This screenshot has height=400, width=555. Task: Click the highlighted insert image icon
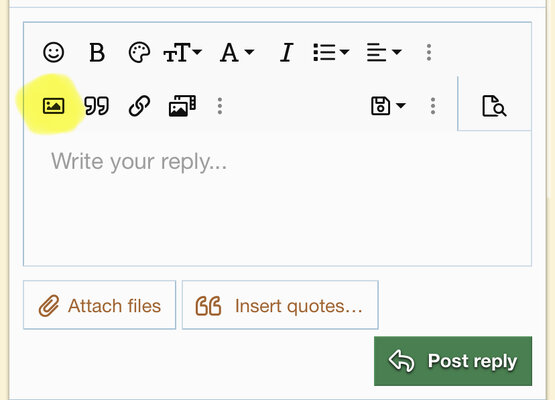click(x=53, y=106)
